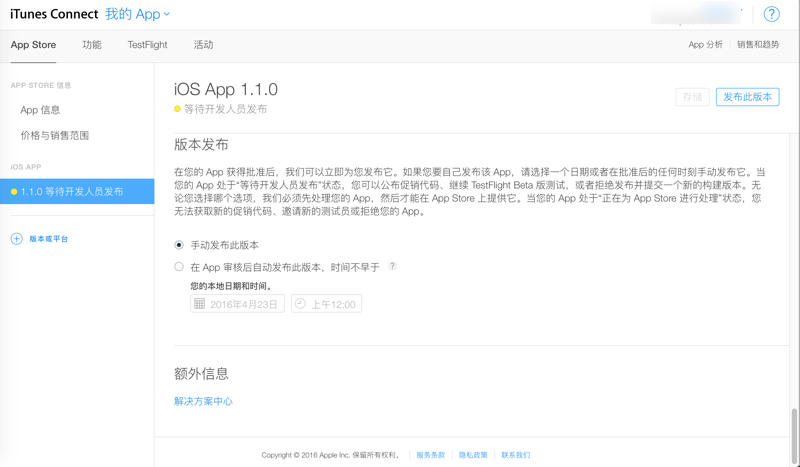Go to App 分析
800x467 pixels.
coord(705,44)
